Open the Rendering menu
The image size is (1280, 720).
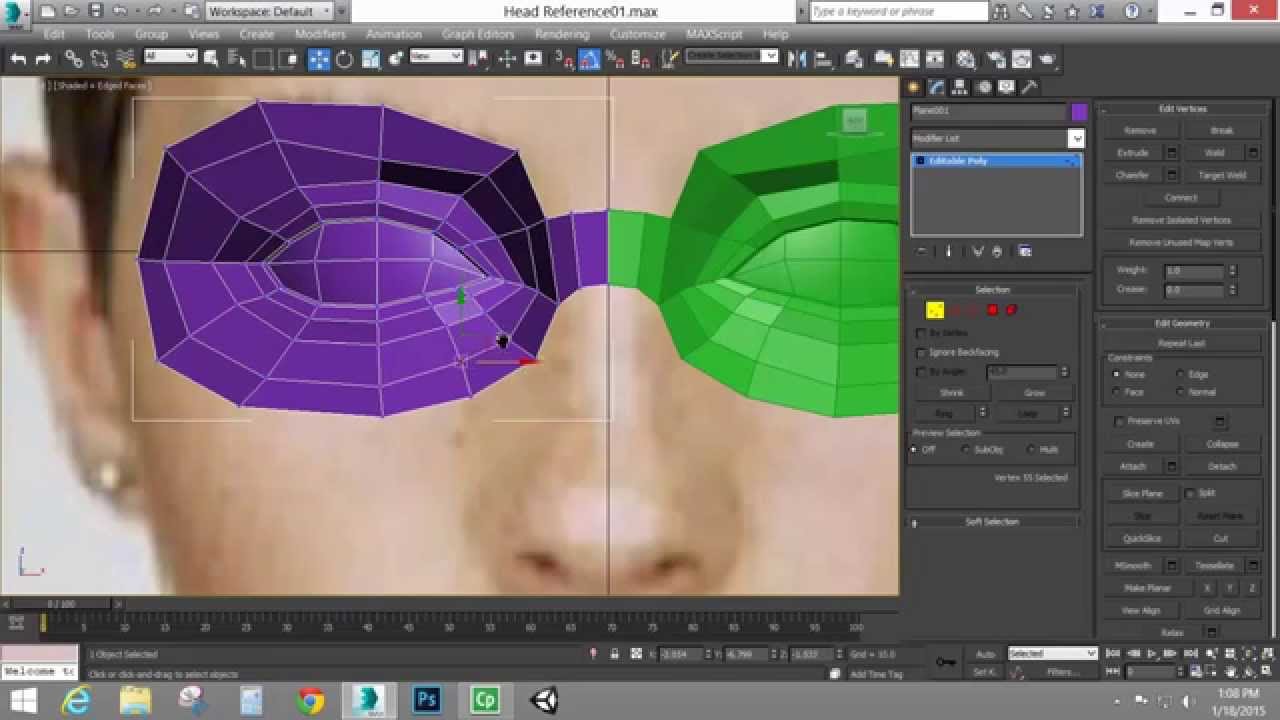(x=561, y=34)
